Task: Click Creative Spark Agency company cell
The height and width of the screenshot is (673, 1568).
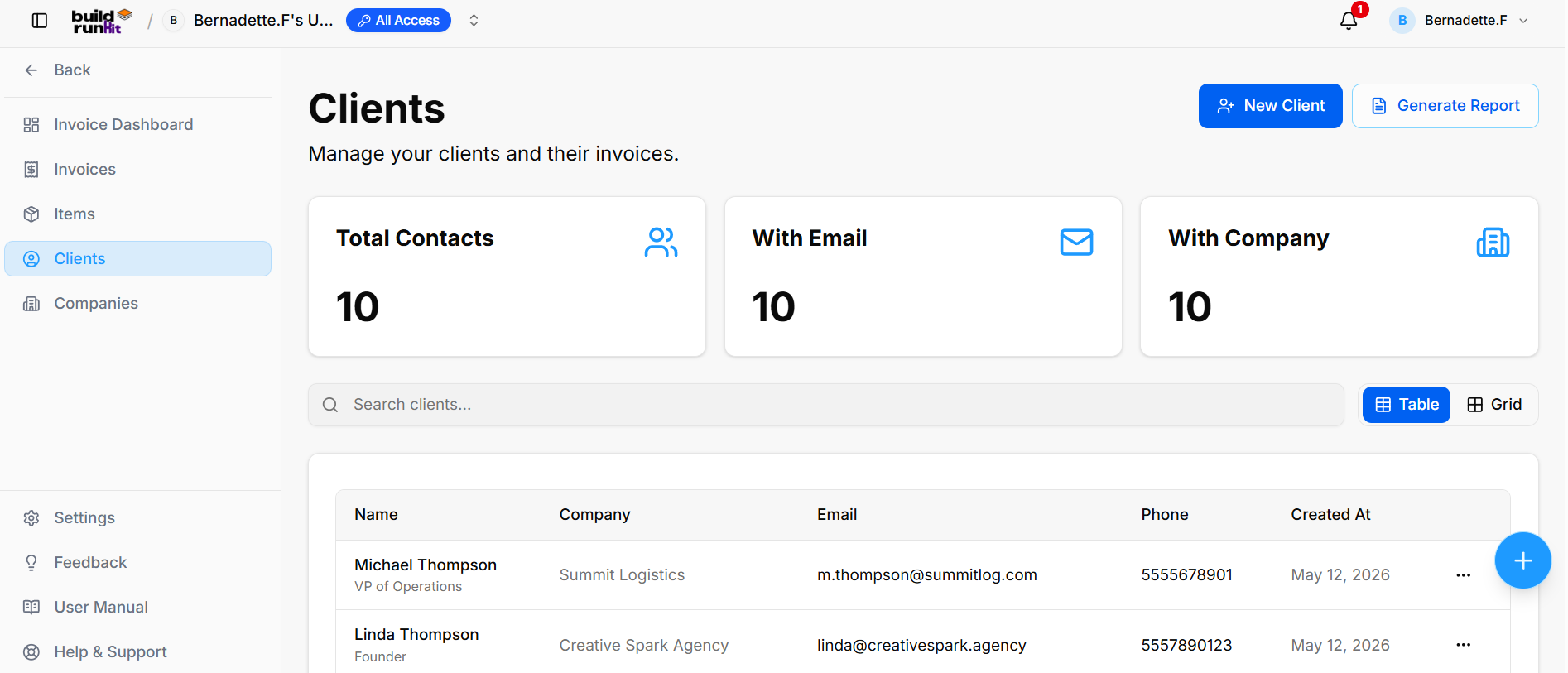Action: 643,646
